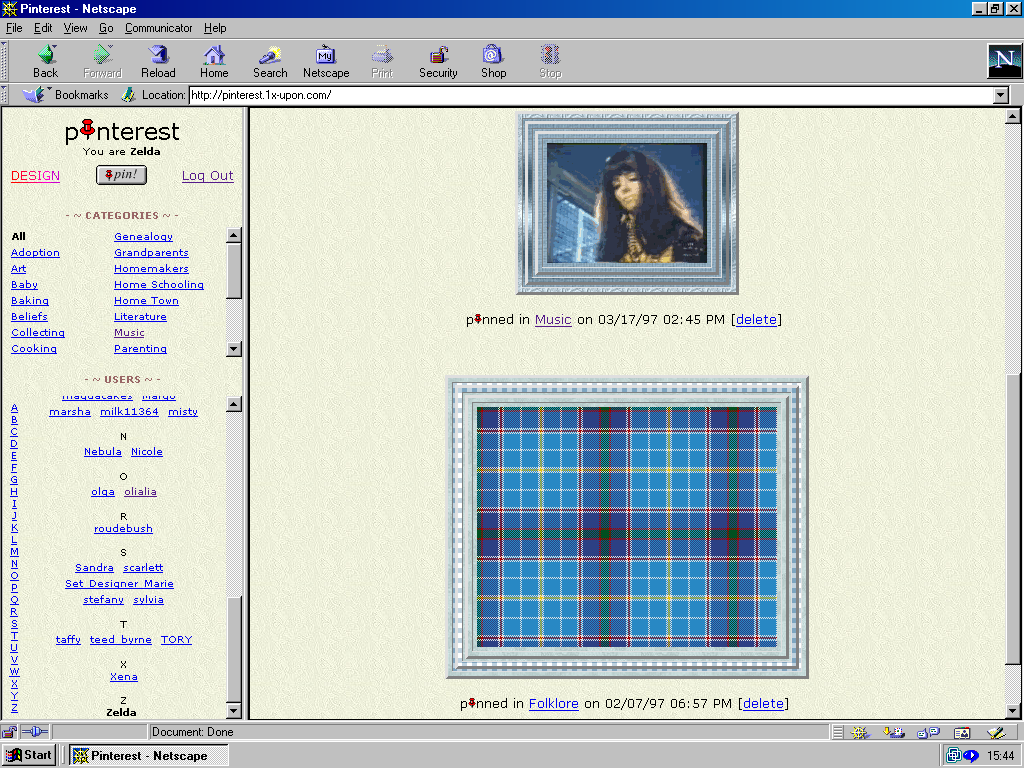Open the Bookmarks dropdown
Screen dimensions: 1024x768
click(x=68, y=95)
